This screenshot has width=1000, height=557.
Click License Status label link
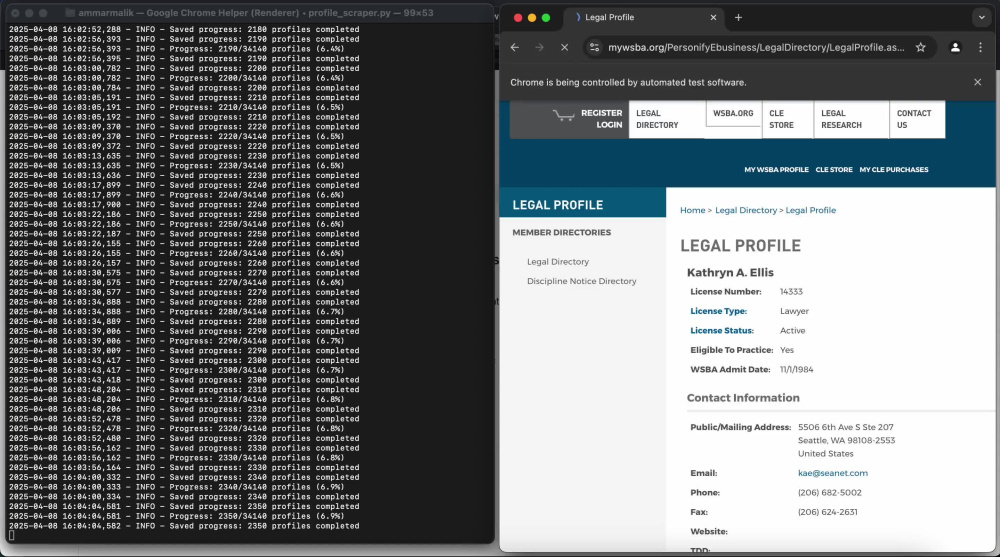pos(721,330)
